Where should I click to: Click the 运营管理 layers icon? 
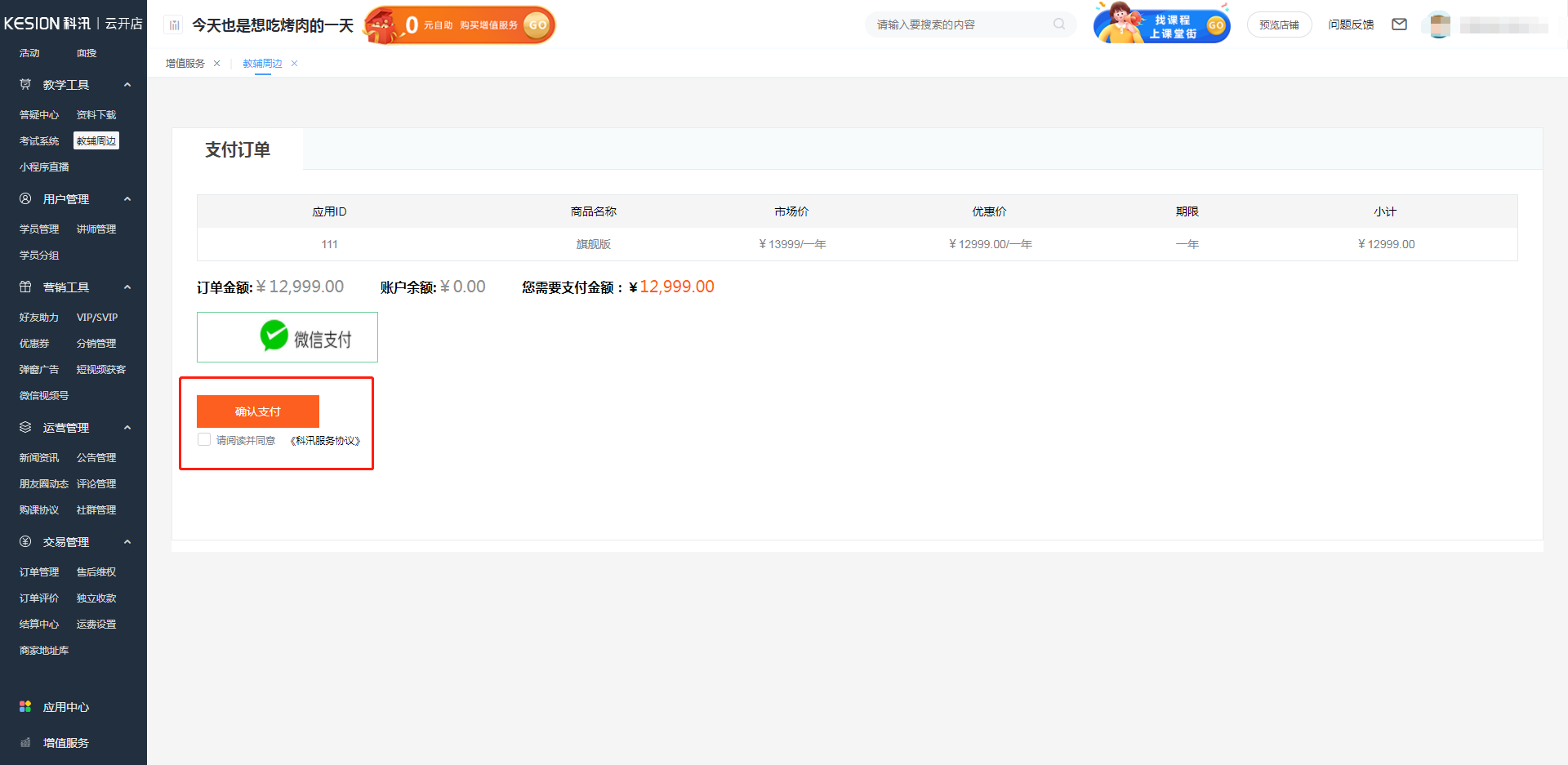click(25, 427)
